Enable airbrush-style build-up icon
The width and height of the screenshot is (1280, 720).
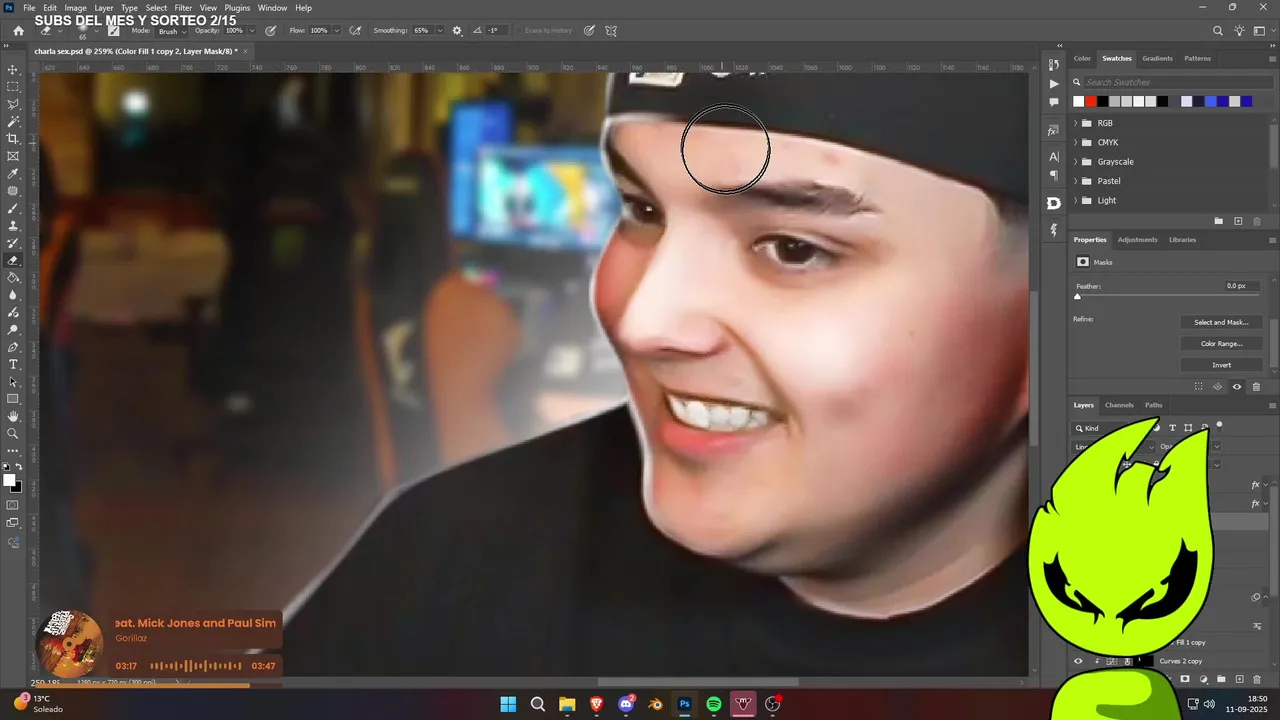354,31
